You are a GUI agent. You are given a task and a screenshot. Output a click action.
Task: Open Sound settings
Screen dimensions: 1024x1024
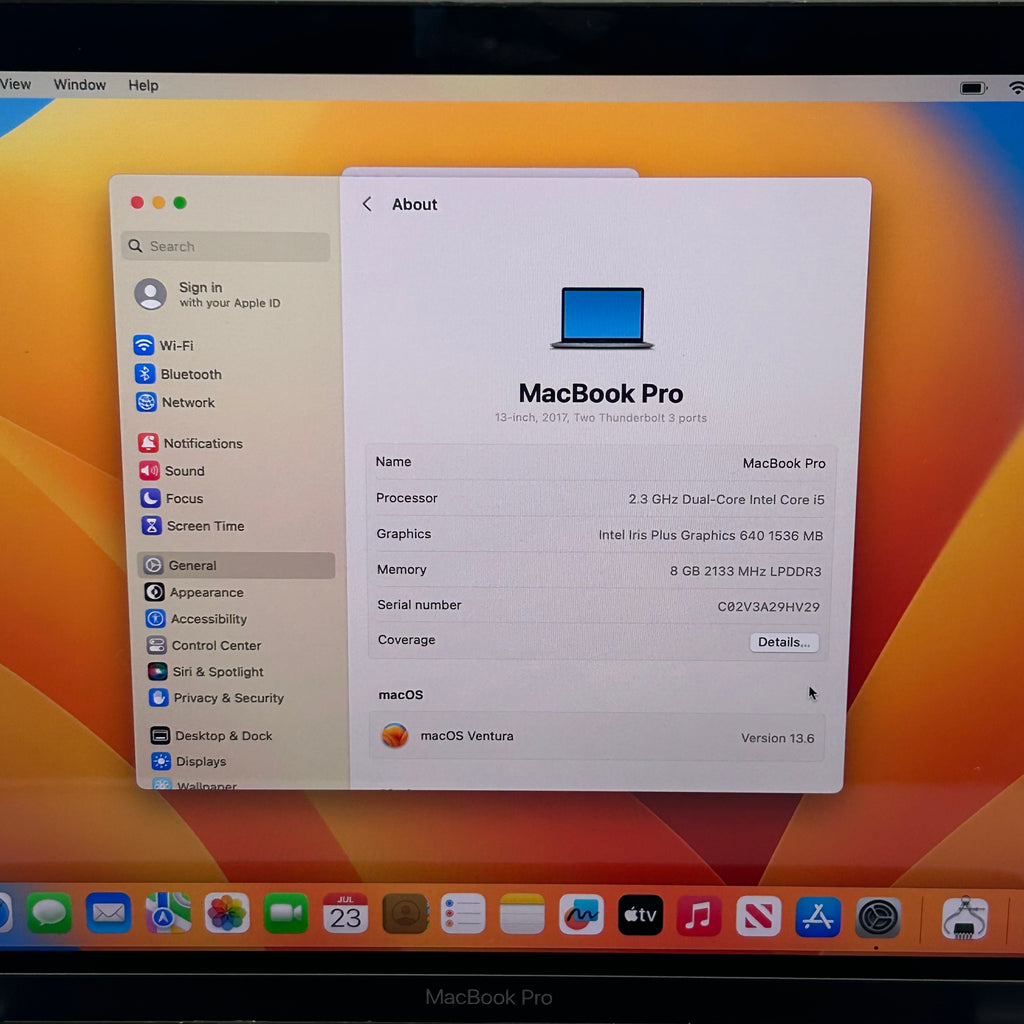point(172,471)
